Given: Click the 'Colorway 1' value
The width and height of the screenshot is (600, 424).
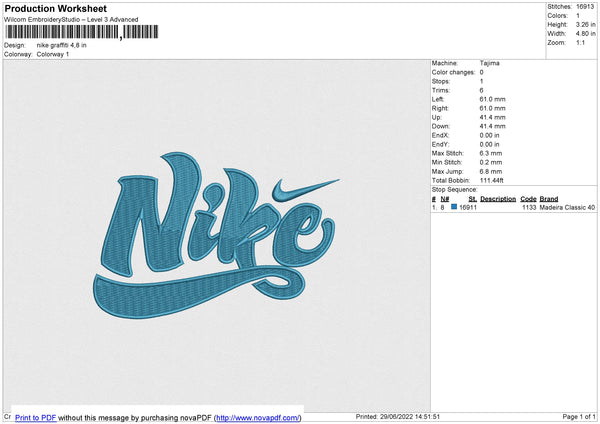Looking at the screenshot, I should (x=53, y=54).
